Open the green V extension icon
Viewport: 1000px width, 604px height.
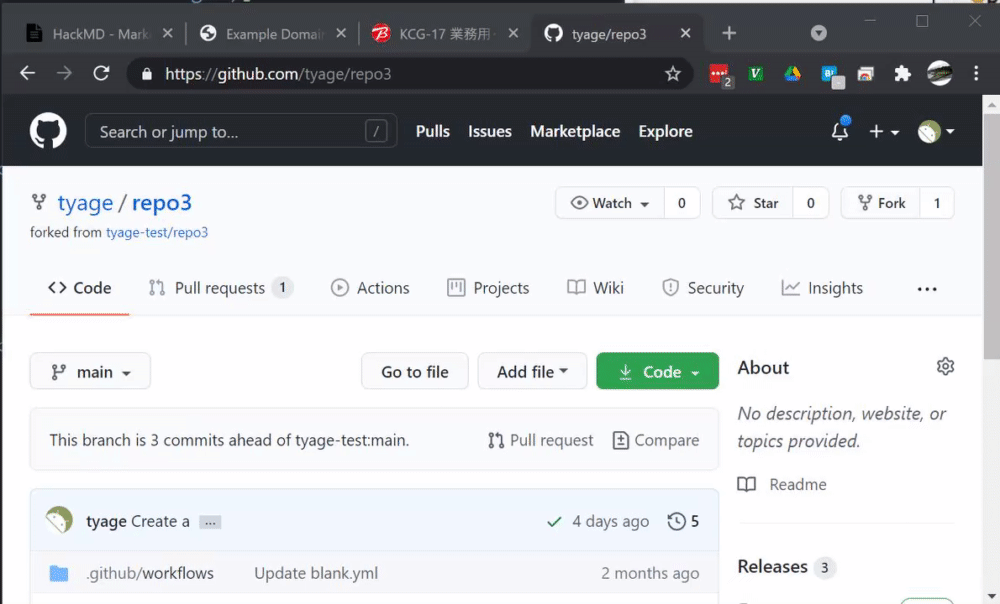click(756, 74)
